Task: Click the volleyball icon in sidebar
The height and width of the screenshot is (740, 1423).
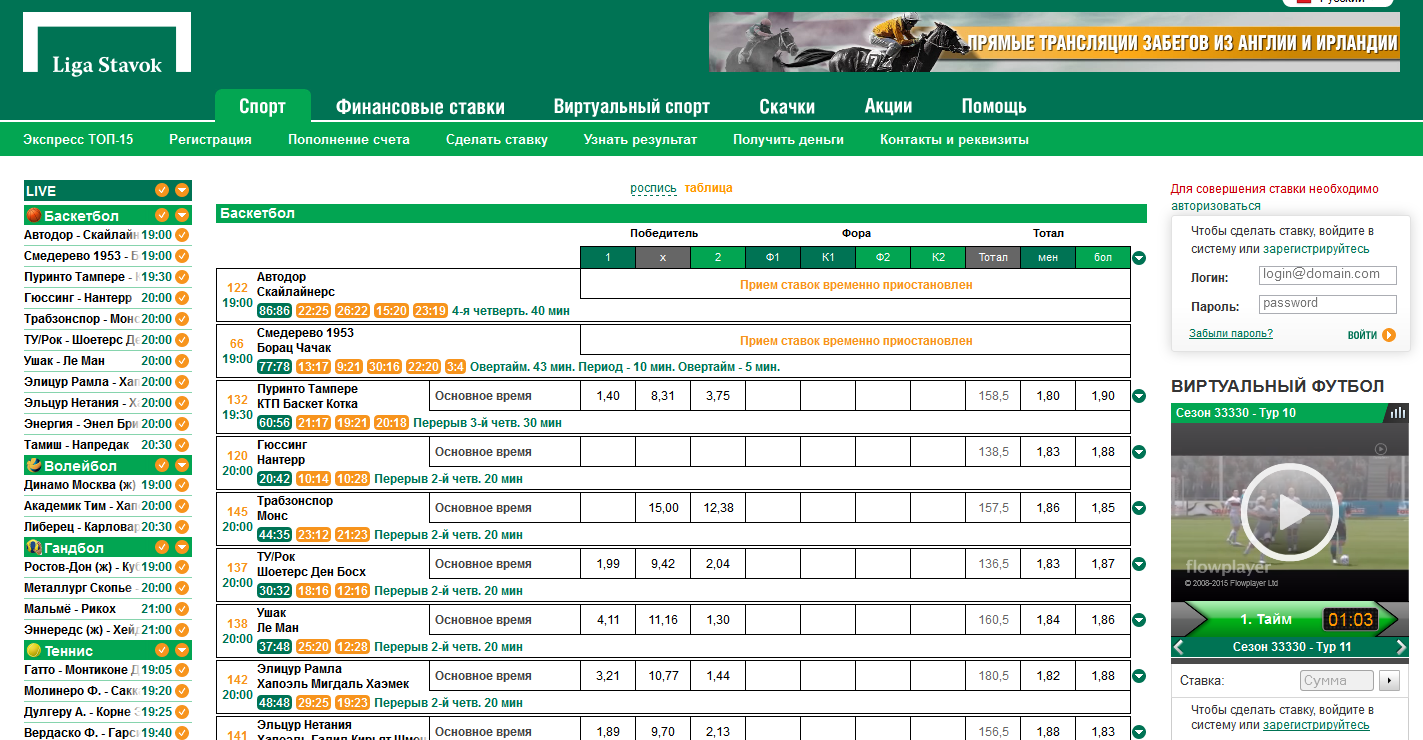Action: tap(33, 465)
